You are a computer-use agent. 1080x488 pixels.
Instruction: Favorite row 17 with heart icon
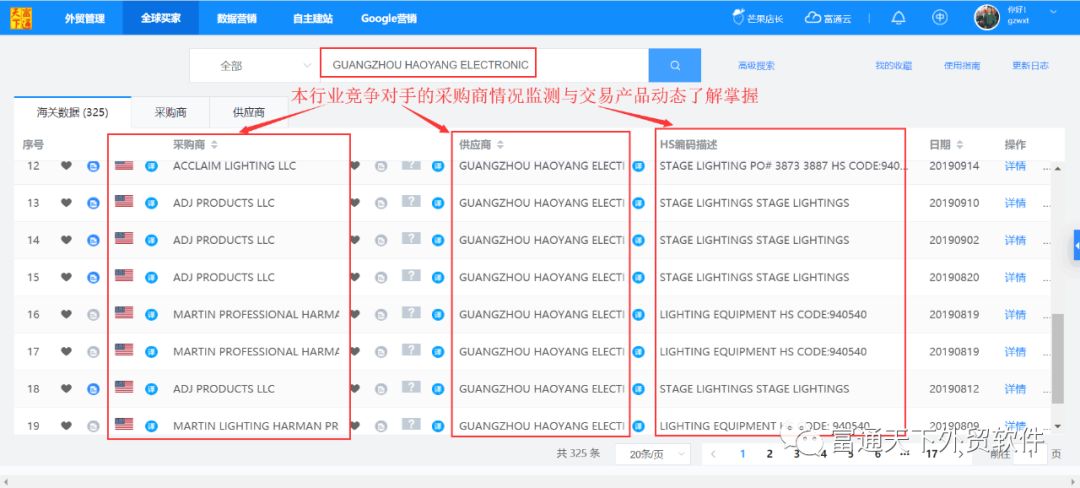tap(66, 351)
